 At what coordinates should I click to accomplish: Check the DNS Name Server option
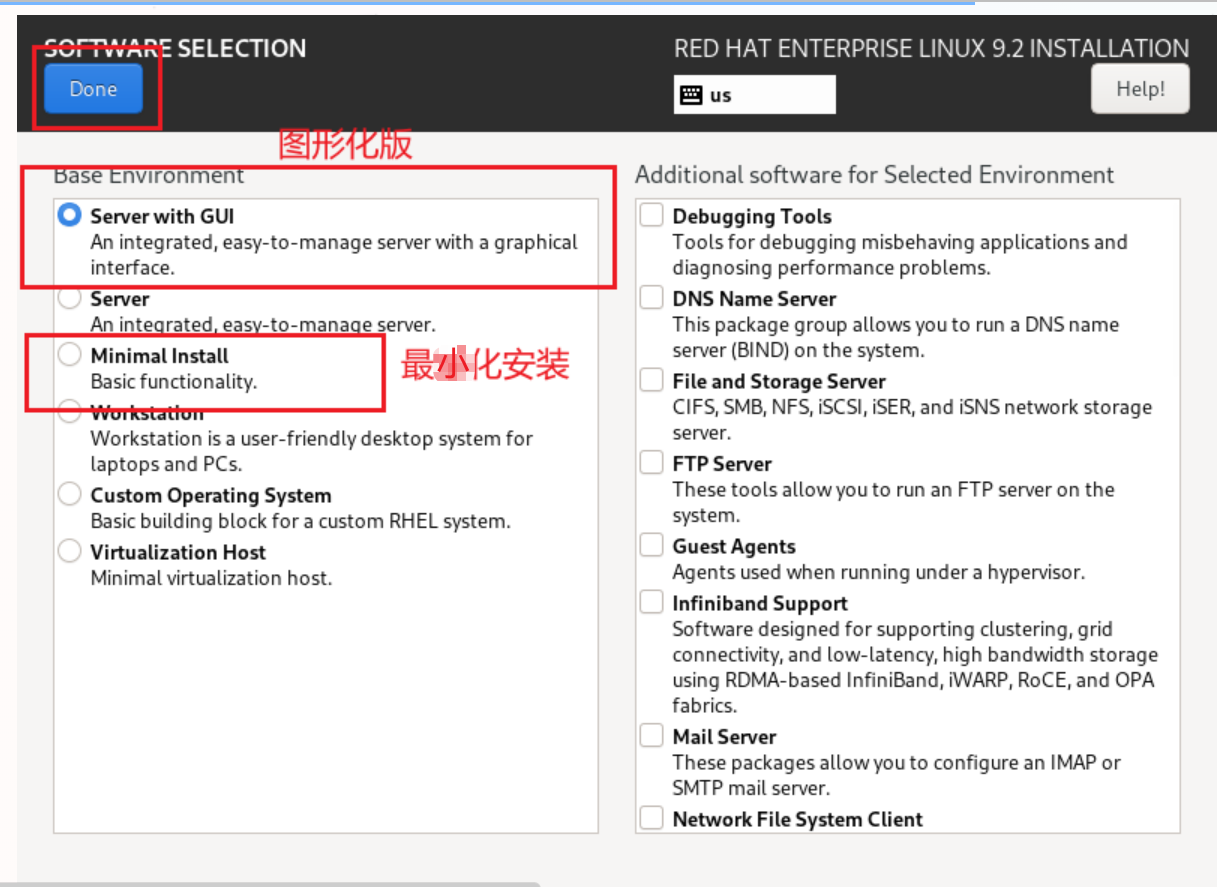(652, 298)
